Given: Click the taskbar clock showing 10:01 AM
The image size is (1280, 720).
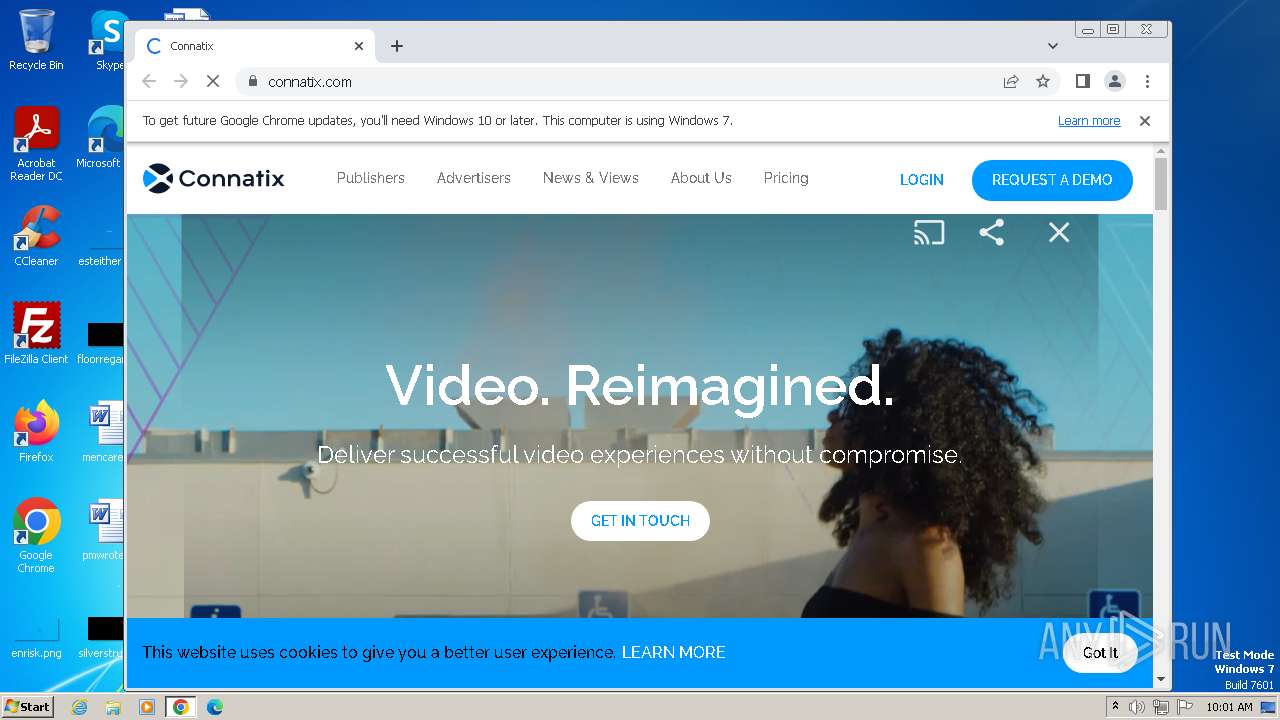Looking at the screenshot, I should 1229,707.
